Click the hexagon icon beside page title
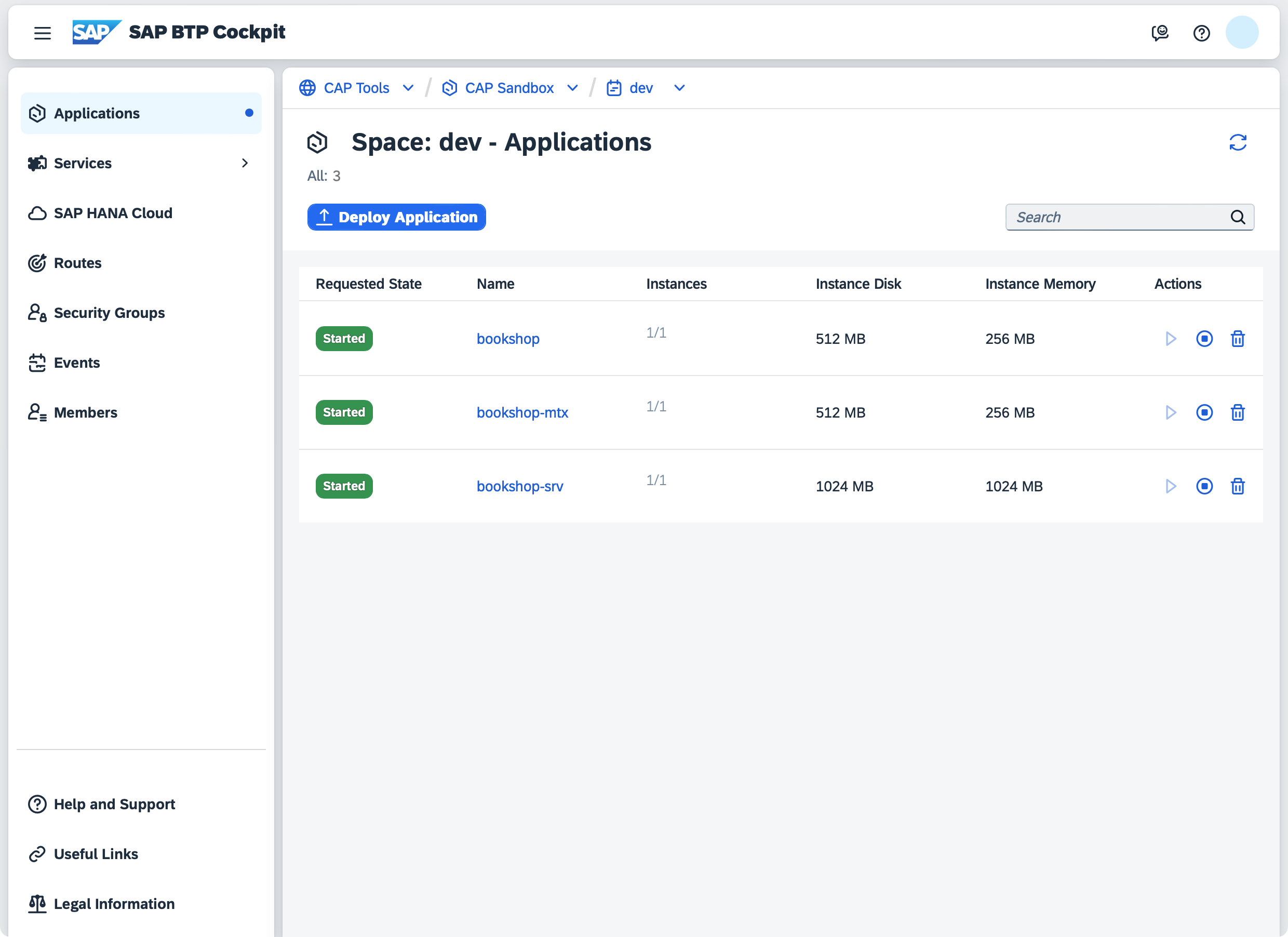 point(317,142)
